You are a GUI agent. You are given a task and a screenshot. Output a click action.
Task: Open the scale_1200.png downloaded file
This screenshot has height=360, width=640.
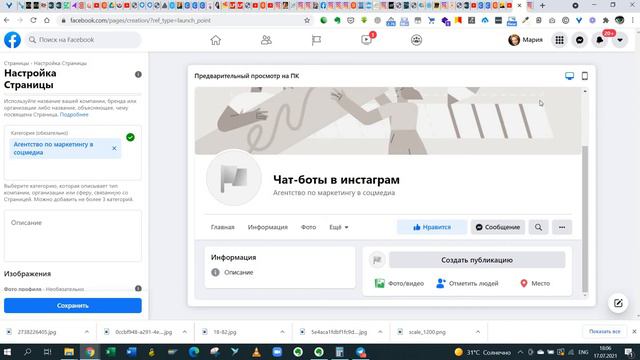pos(427,332)
